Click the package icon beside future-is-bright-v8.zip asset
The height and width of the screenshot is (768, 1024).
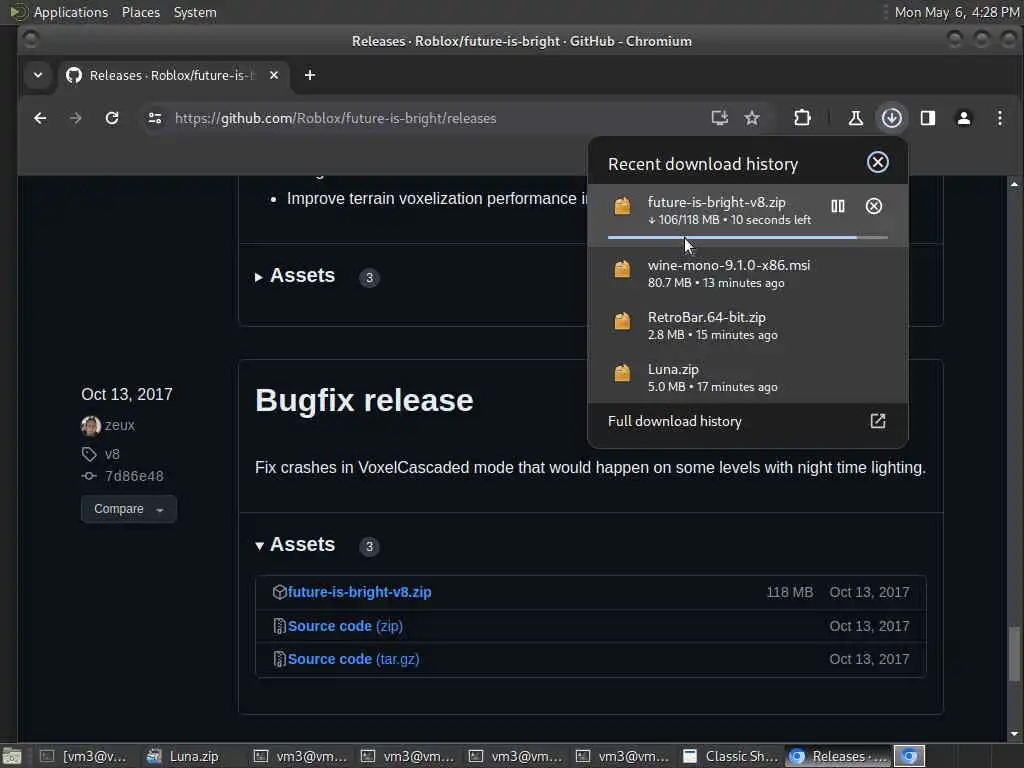280,592
